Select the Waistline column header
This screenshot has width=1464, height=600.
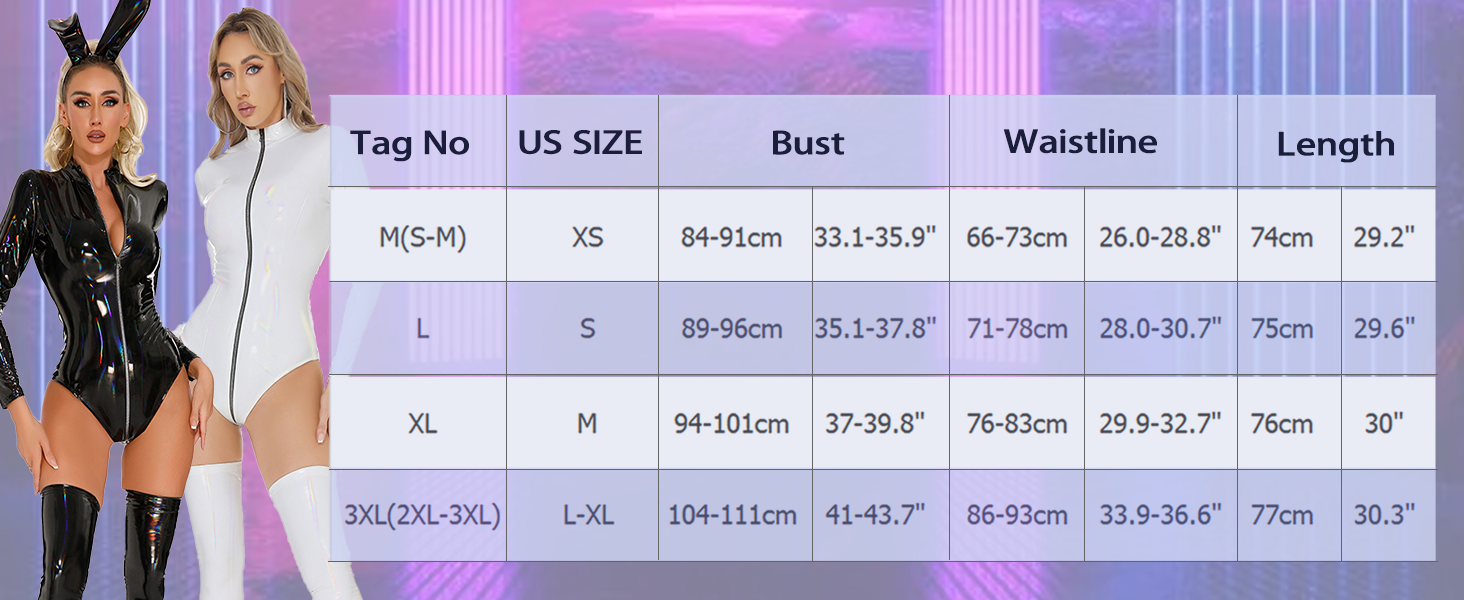1080,141
